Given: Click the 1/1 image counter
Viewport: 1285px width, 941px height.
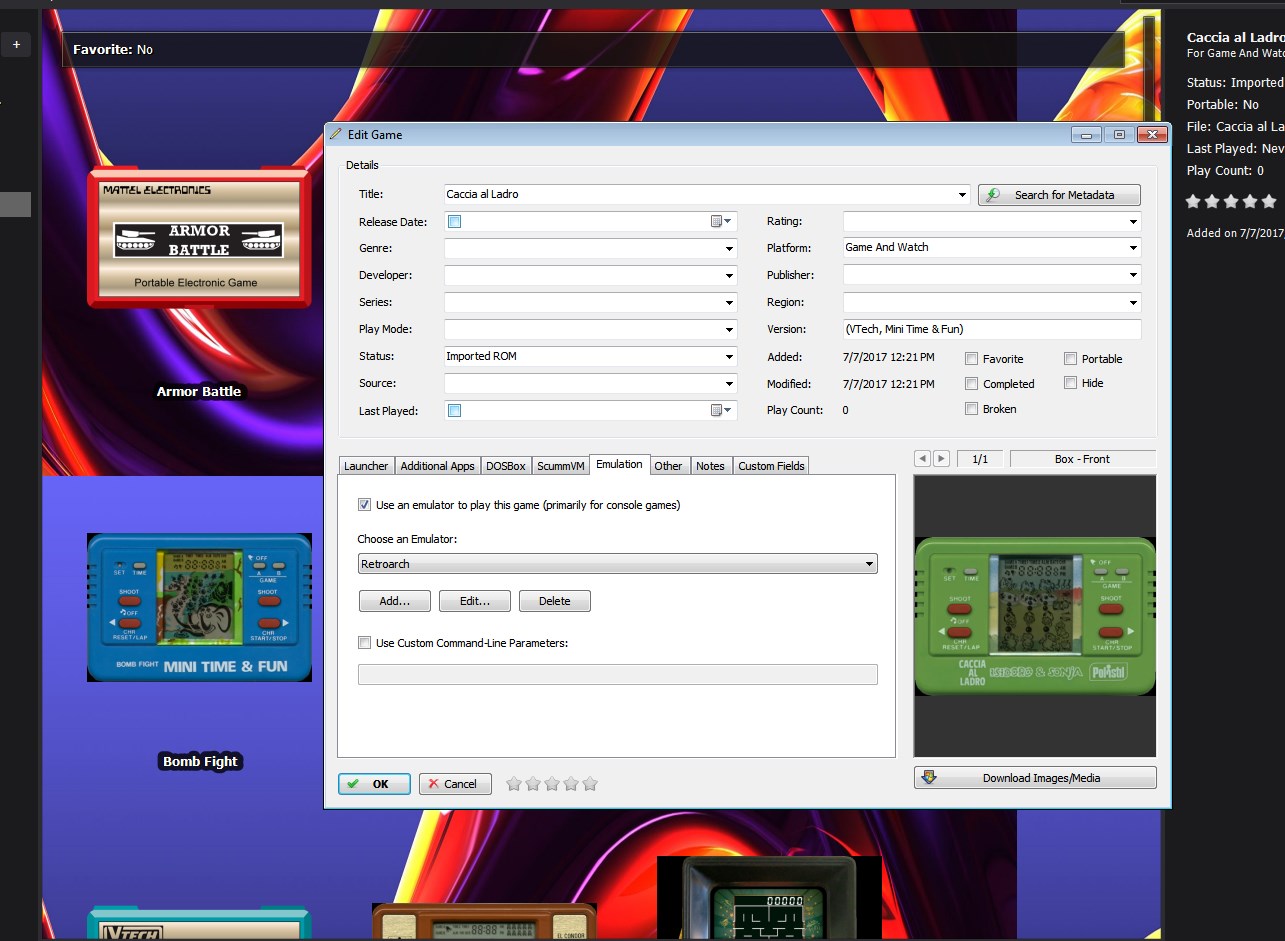Looking at the screenshot, I should pos(980,459).
